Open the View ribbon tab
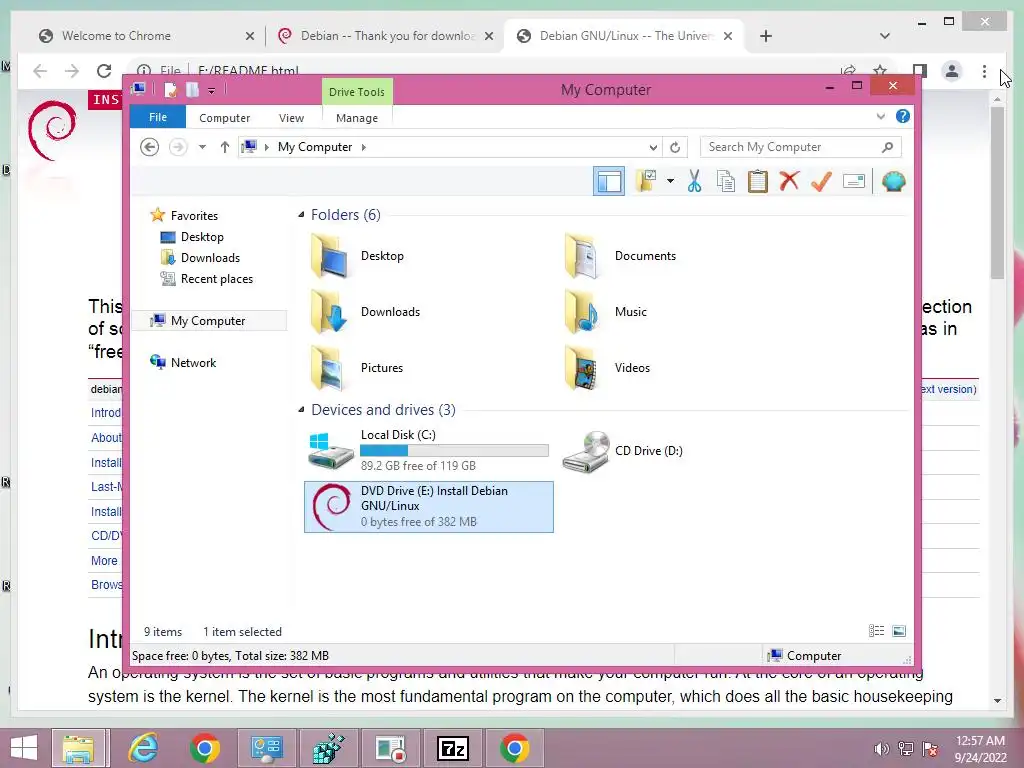 [x=291, y=118]
